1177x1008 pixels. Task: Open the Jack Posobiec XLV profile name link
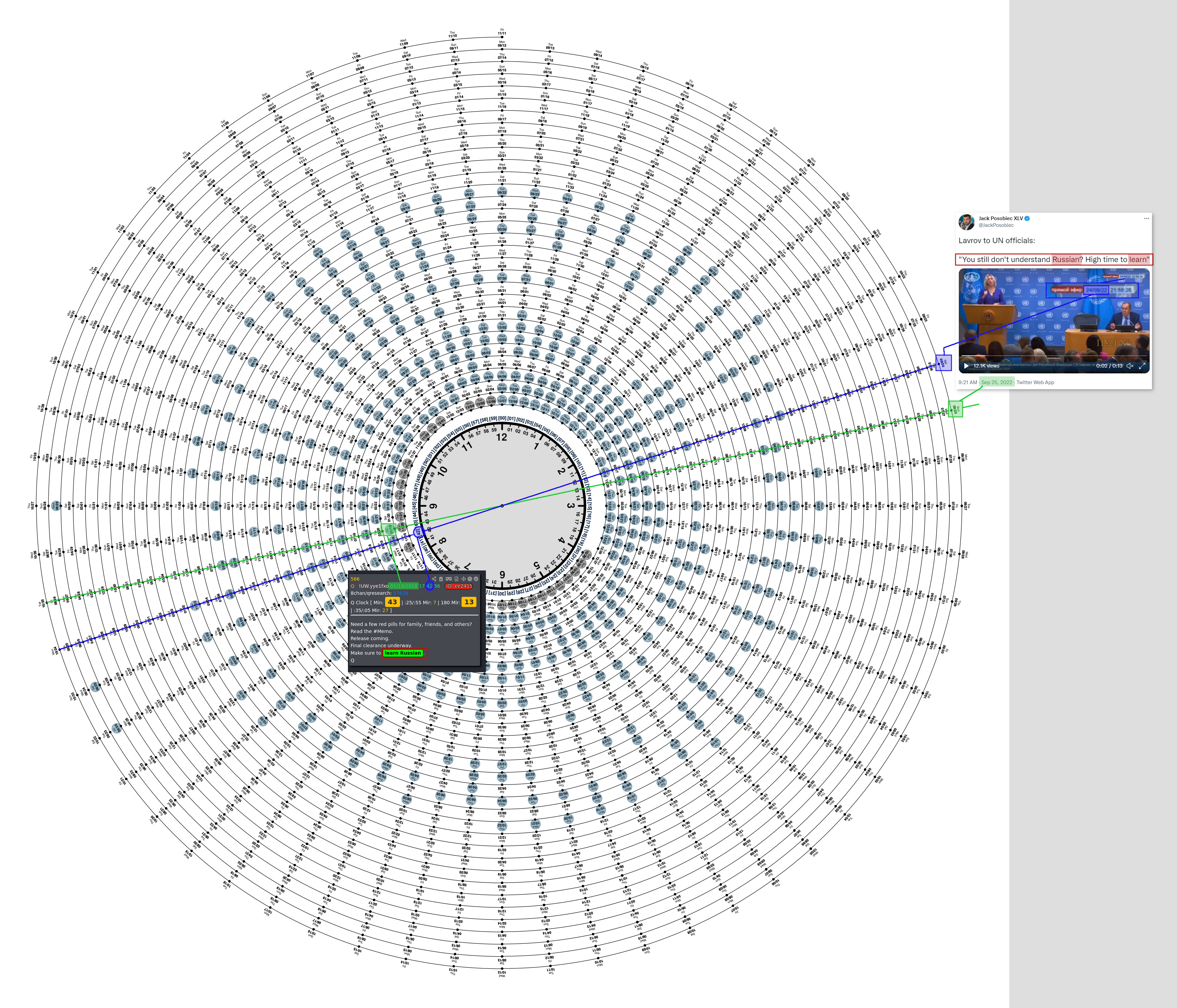pos(1001,219)
